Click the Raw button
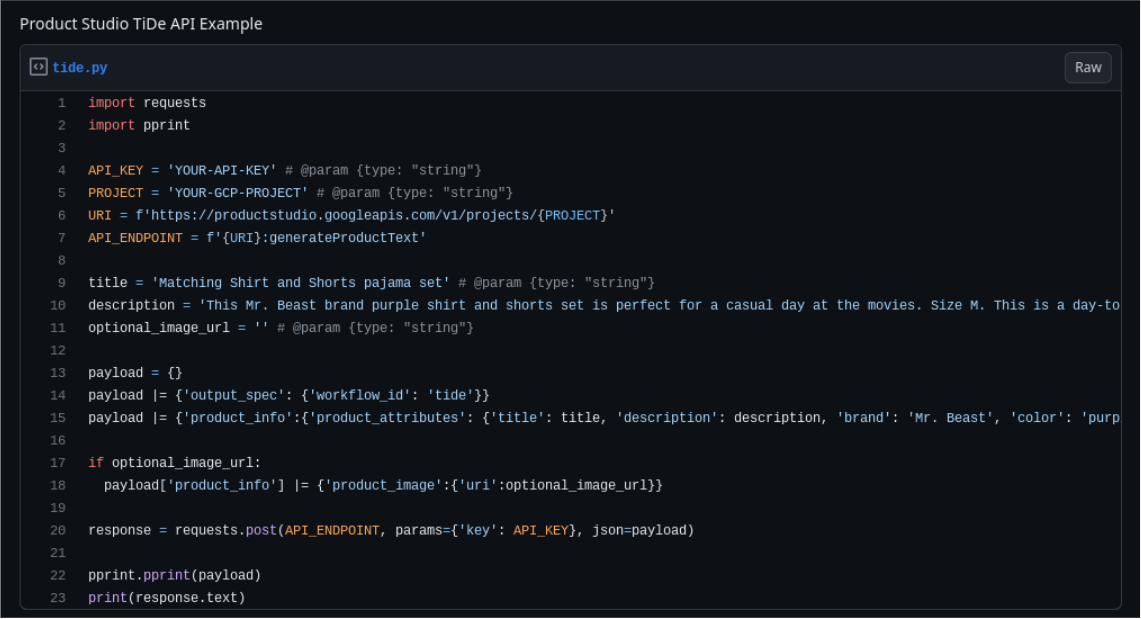1141x619 pixels. [1087, 67]
